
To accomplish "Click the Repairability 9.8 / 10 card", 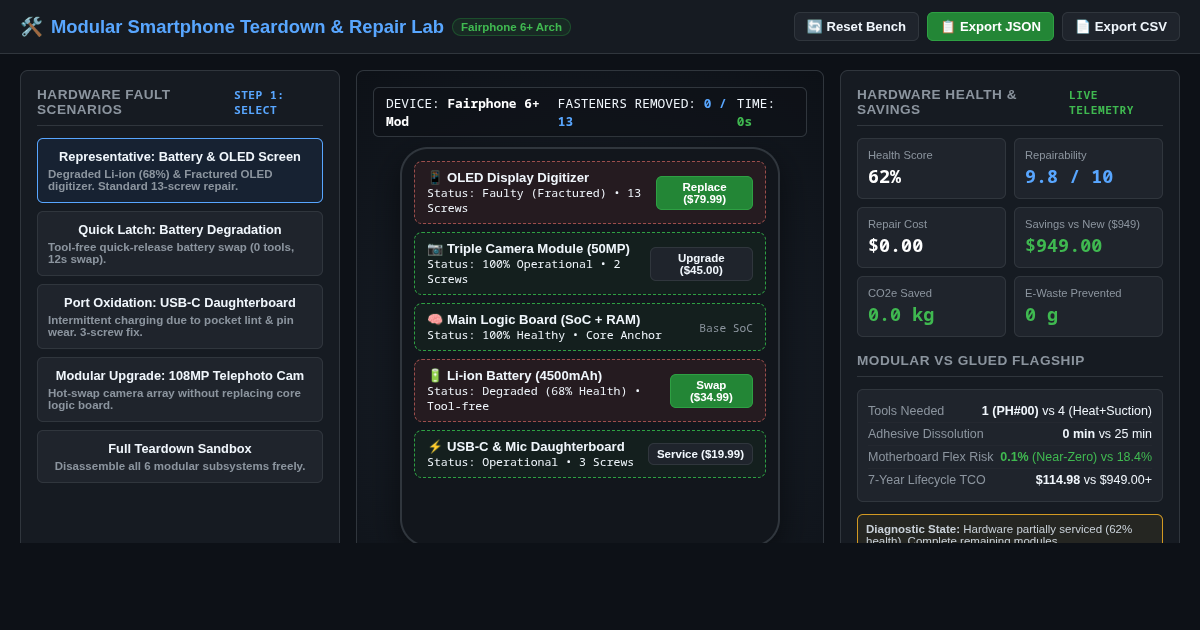I will pos(1088,169).
